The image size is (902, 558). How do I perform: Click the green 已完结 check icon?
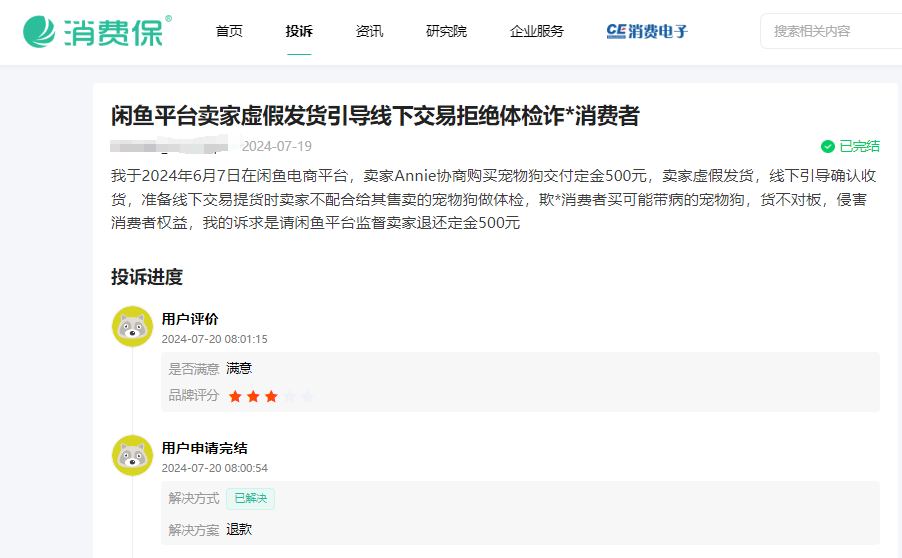point(828,147)
